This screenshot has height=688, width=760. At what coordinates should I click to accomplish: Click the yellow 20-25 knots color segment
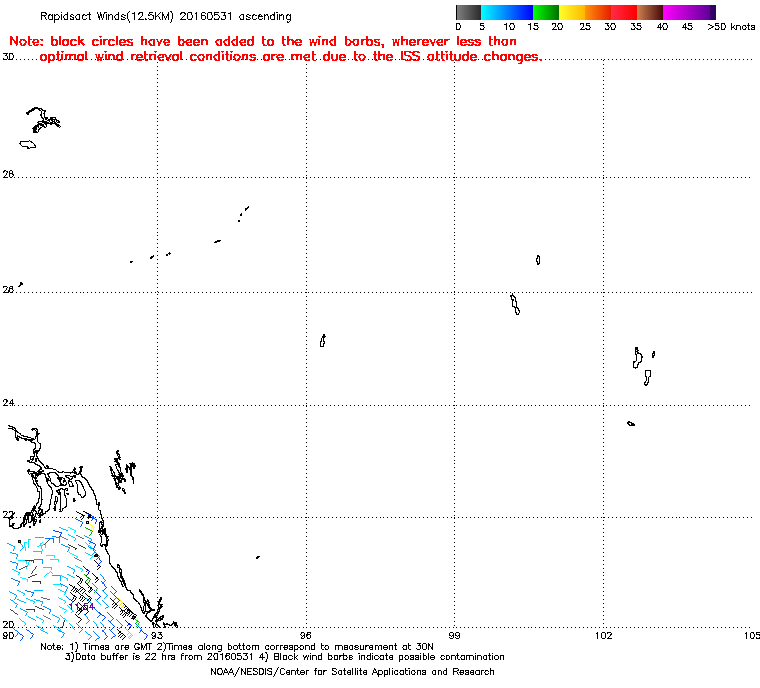click(x=572, y=12)
